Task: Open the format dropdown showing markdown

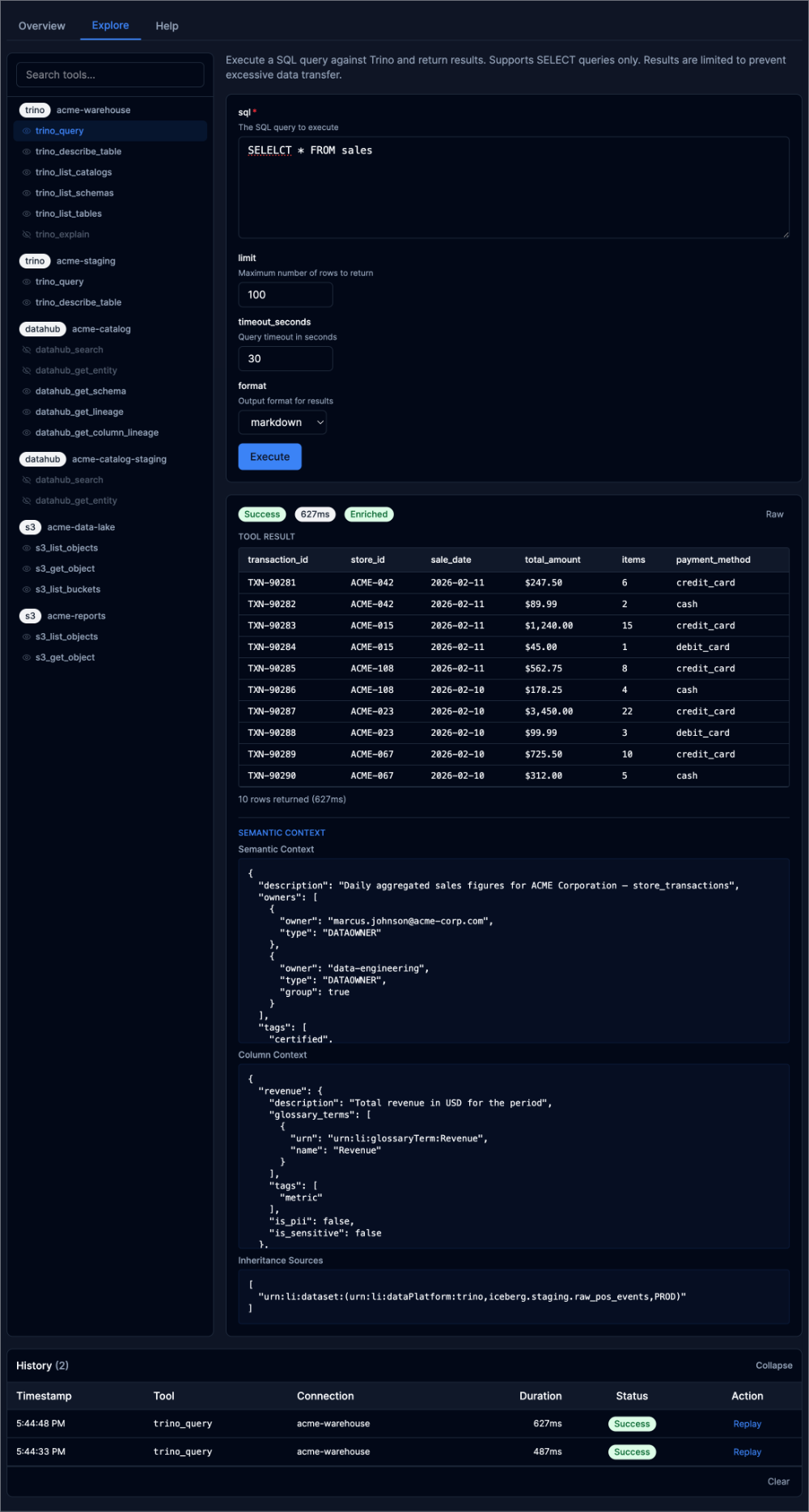Action: [x=282, y=423]
